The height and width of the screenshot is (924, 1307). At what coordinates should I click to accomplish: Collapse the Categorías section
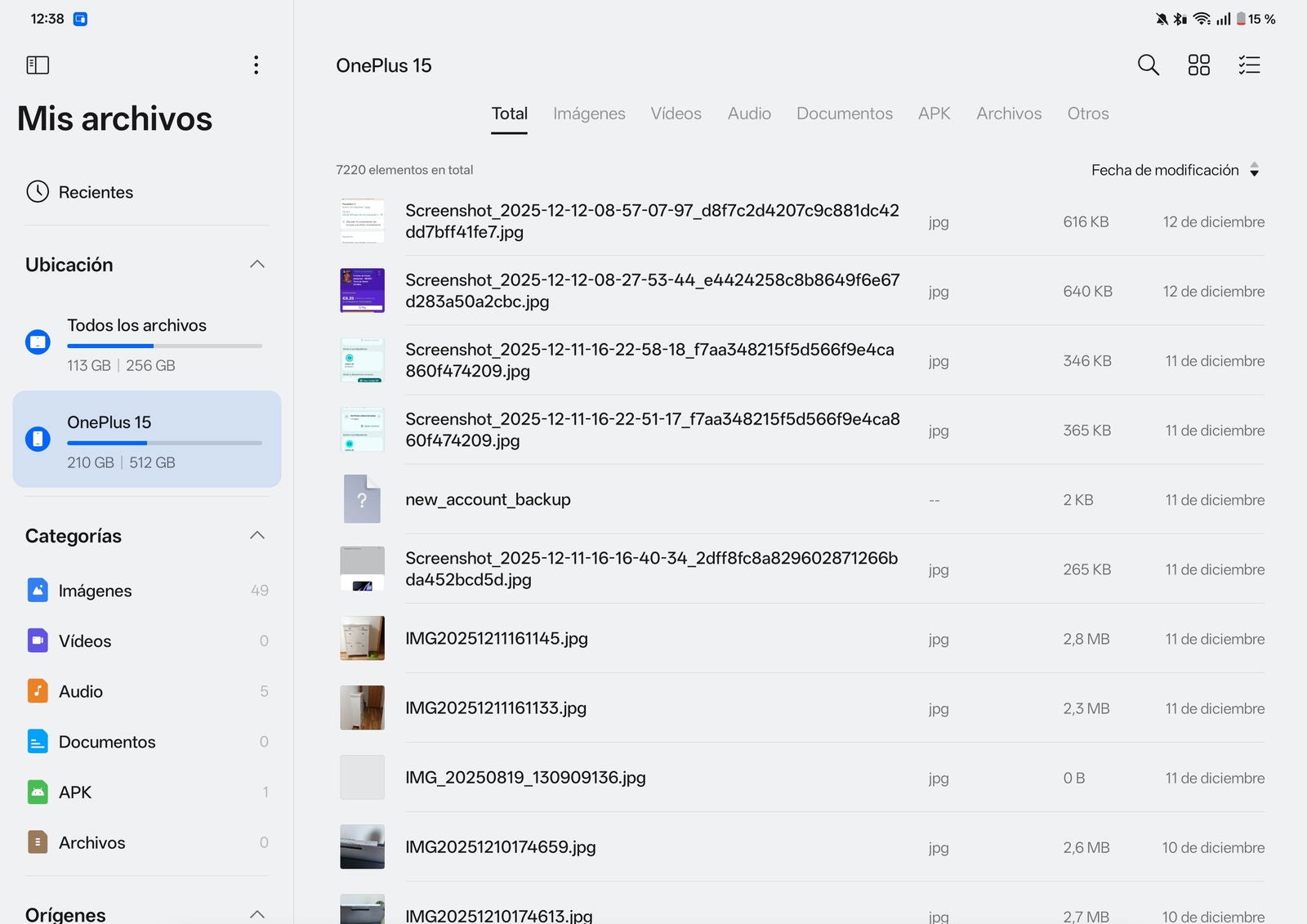coord(257,536)
